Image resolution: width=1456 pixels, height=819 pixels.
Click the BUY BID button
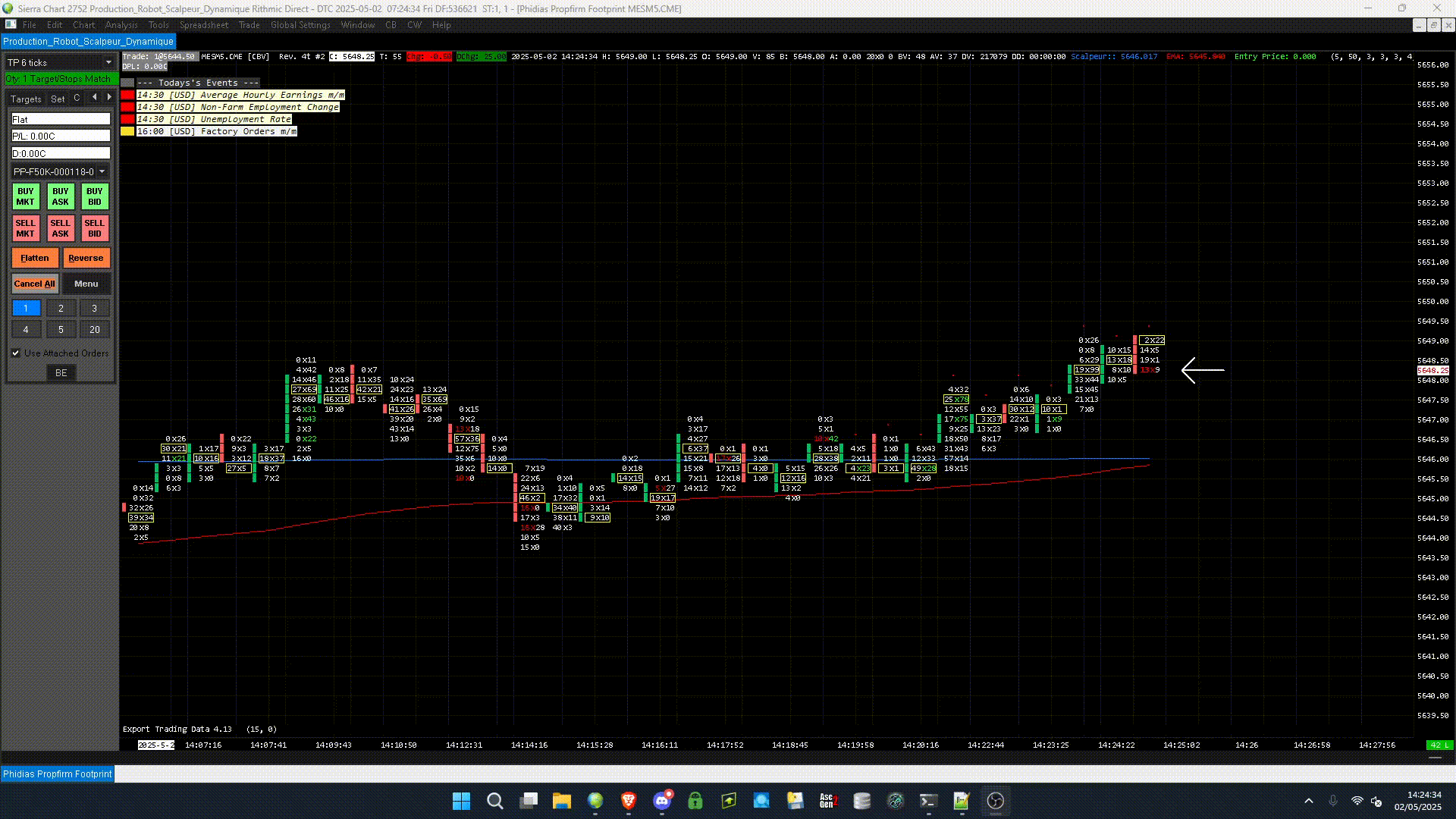coord(94,196)
